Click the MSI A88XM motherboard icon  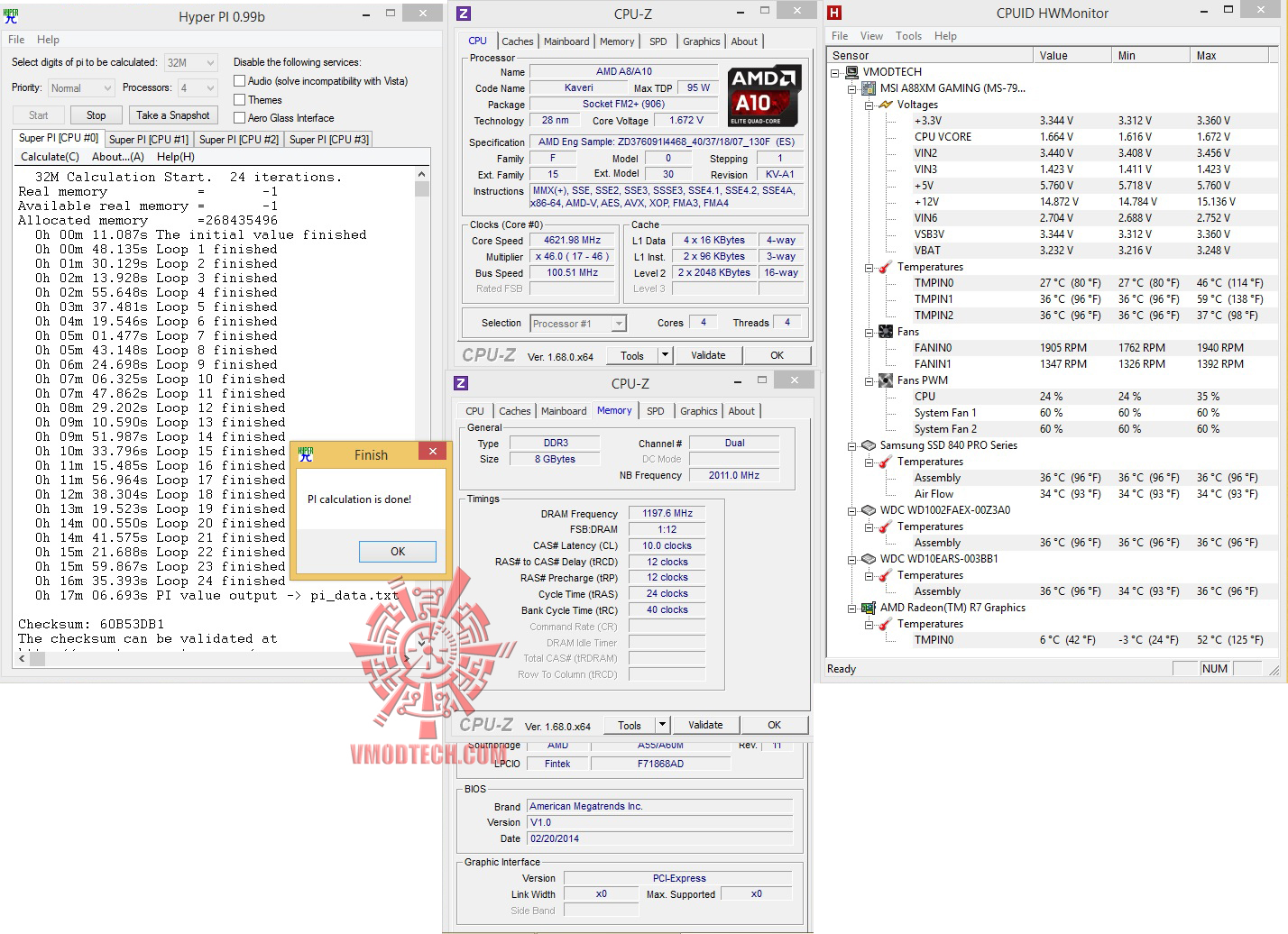tap(868, 88)
